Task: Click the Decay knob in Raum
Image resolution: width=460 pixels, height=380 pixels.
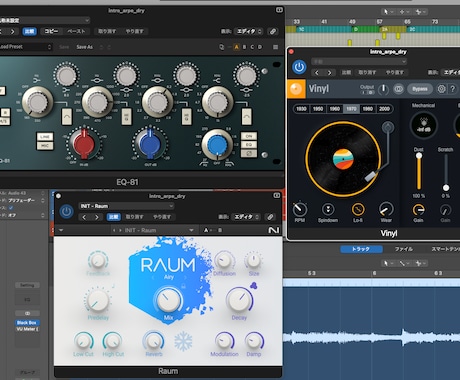Action: click(x=239, y=300)
